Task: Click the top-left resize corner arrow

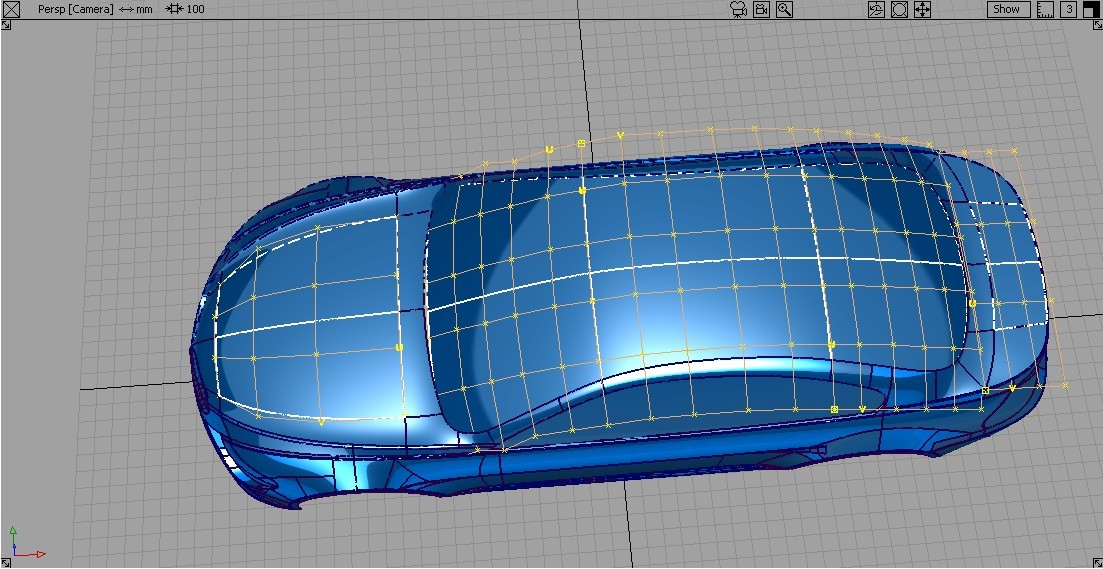Action: tap(6, 25)
